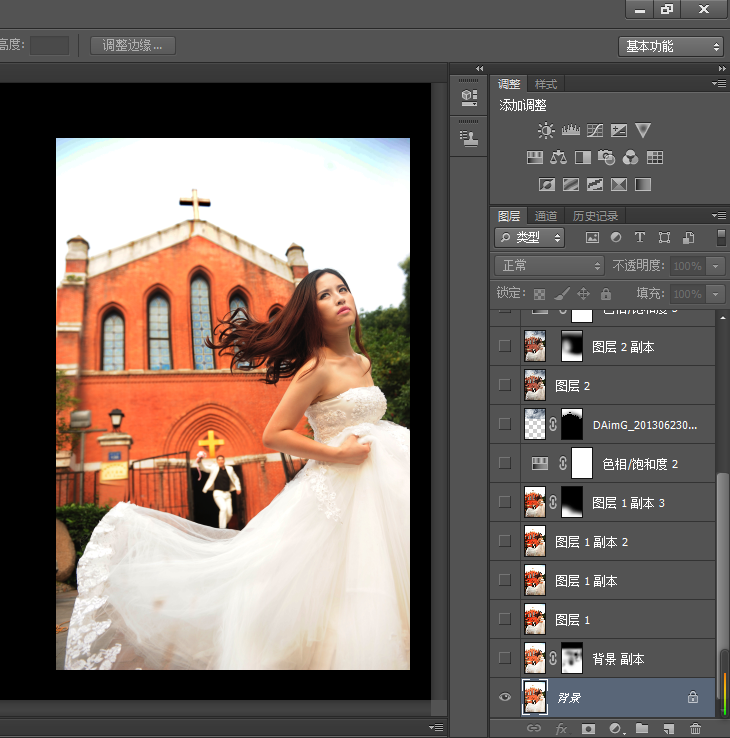The width and height of the screenshot is (730, 738).
Task: Add a Channel Mixer adjustment
Action: [x=631, y=157]
